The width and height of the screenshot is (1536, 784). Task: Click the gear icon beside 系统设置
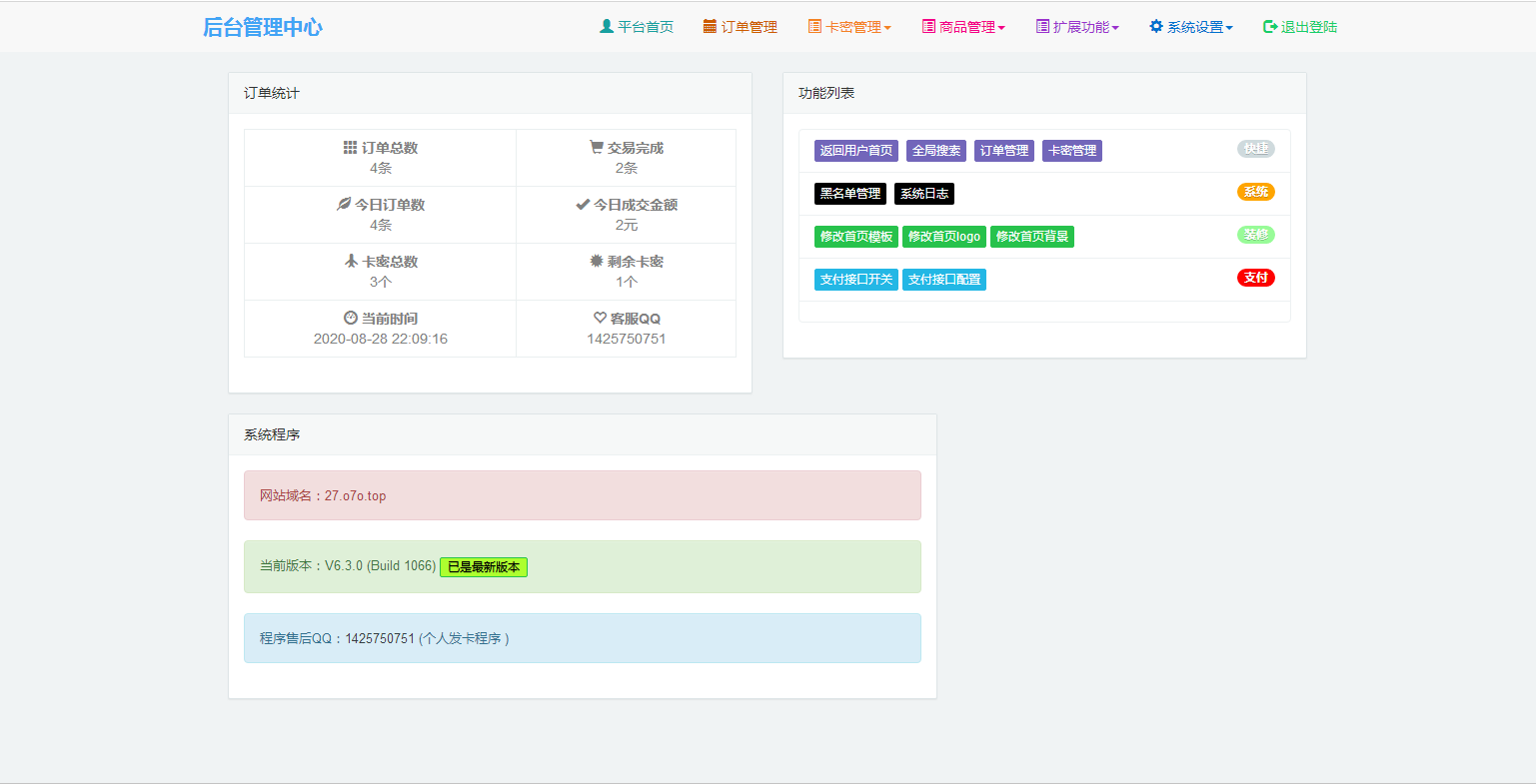coord(1156,27)
